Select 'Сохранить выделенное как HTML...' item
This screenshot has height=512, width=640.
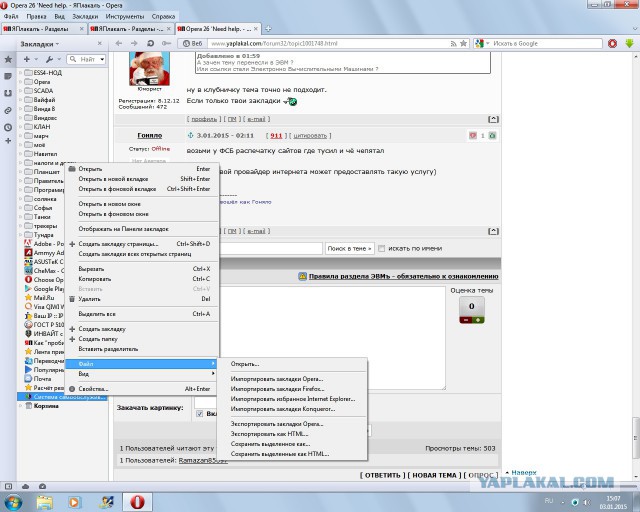click(292, 454)
